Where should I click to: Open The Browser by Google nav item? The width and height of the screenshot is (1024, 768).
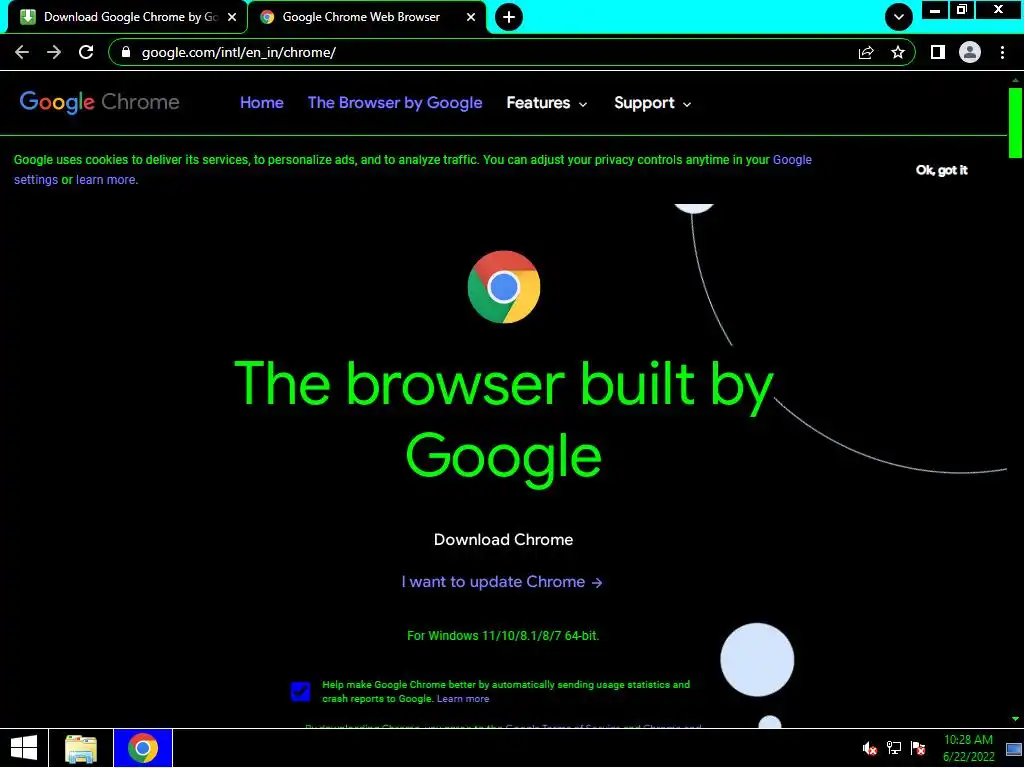point(394,103)
